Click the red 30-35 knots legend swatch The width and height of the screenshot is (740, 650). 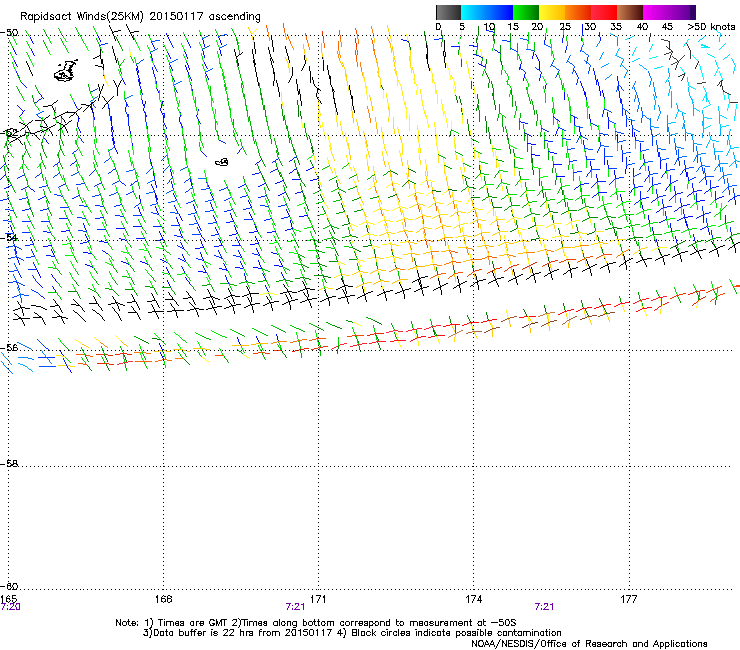tap(604, 12)
